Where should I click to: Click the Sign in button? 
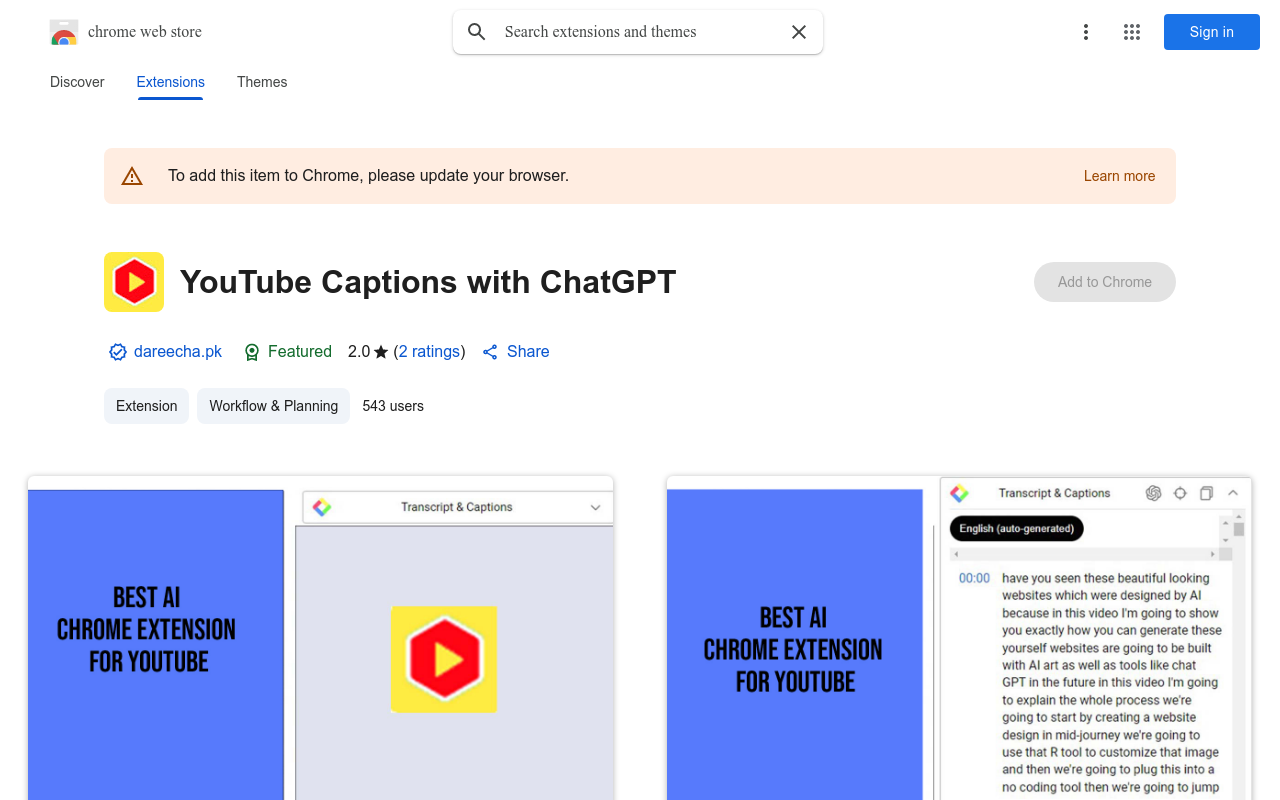[x=1212, y=32]
